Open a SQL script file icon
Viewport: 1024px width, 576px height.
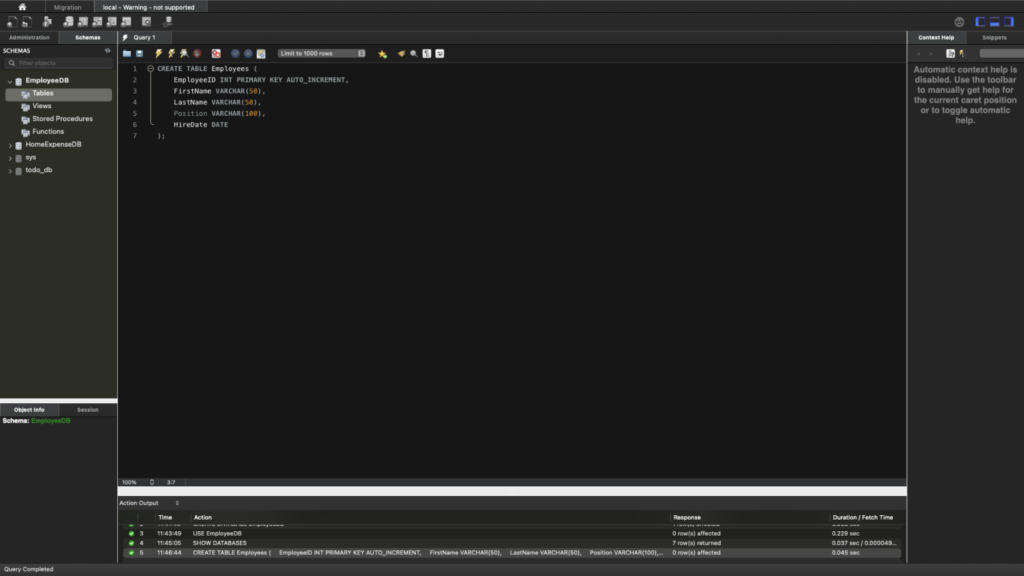click(127, 53)
